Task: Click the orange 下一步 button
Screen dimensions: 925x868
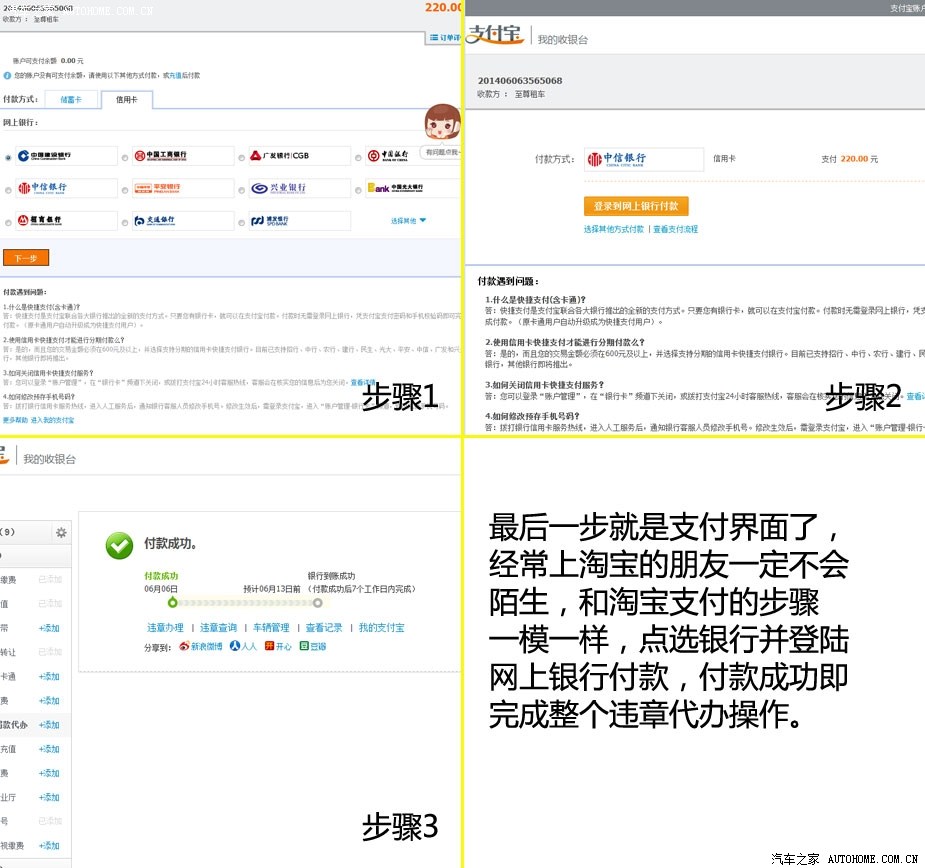Action: point(26,258)
